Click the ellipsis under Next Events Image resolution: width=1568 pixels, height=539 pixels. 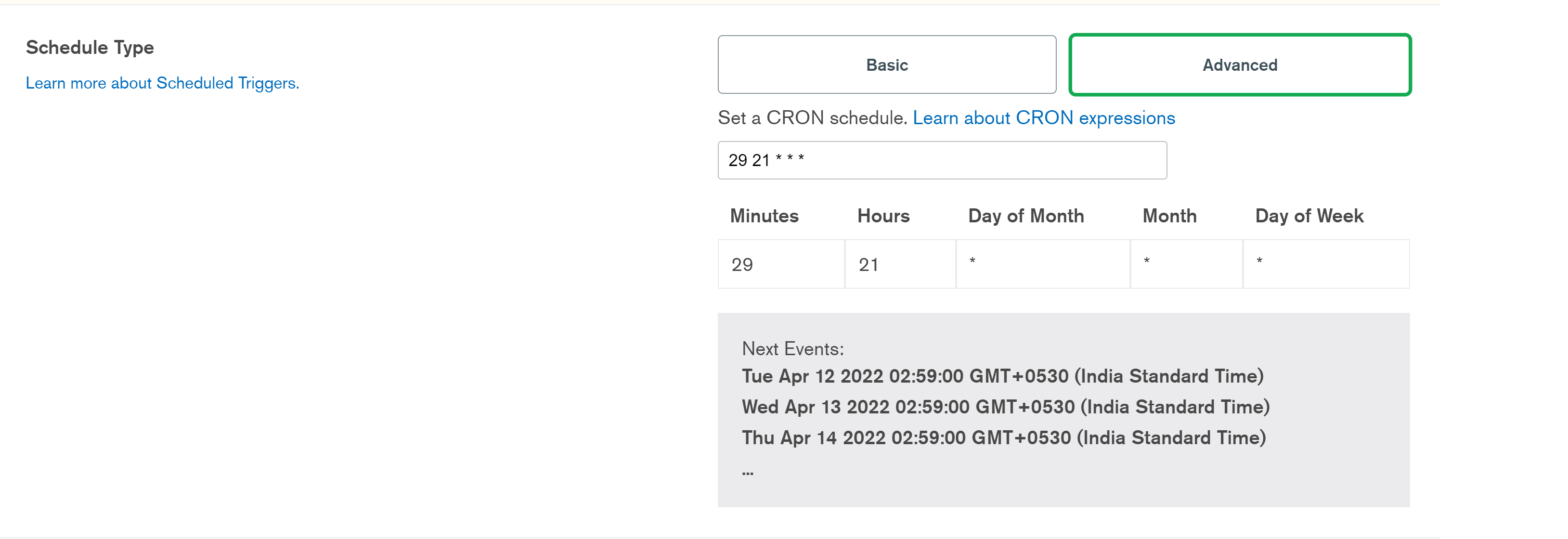[x=748, y=472]
